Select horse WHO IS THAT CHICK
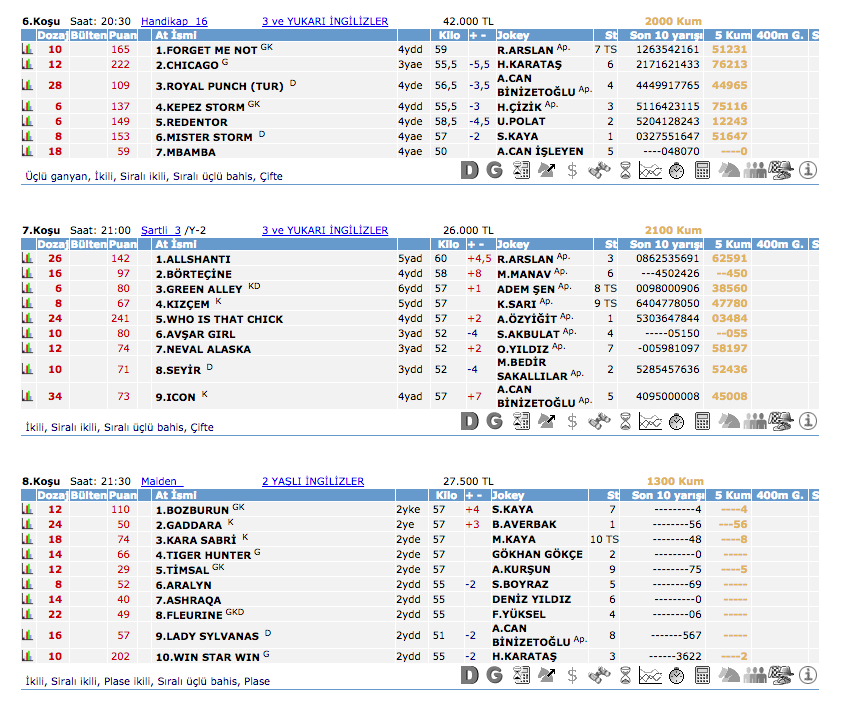Screen dimensions: 846x711 point(218,319)
